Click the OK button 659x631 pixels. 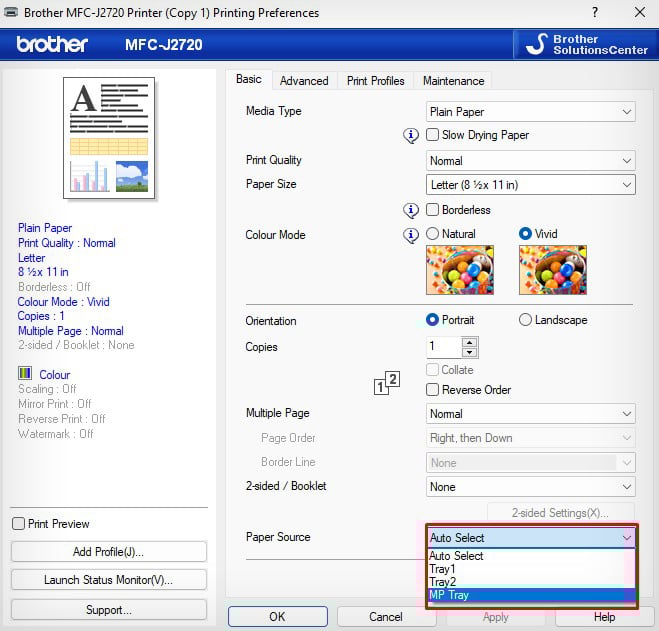click(278, 616)
